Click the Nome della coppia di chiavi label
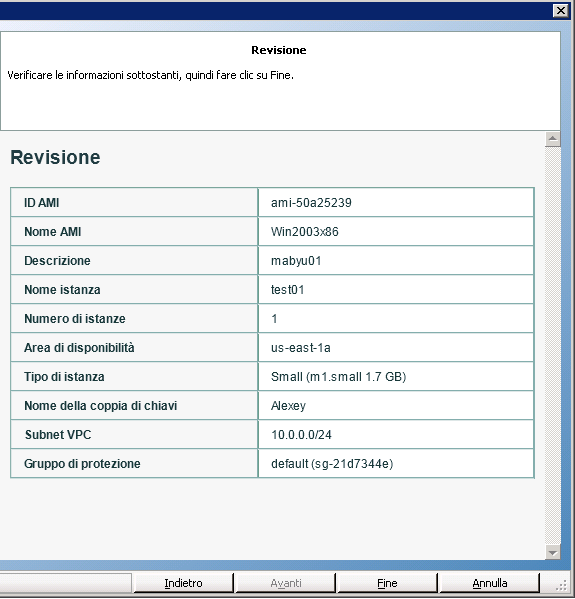 tap(100, 406)
